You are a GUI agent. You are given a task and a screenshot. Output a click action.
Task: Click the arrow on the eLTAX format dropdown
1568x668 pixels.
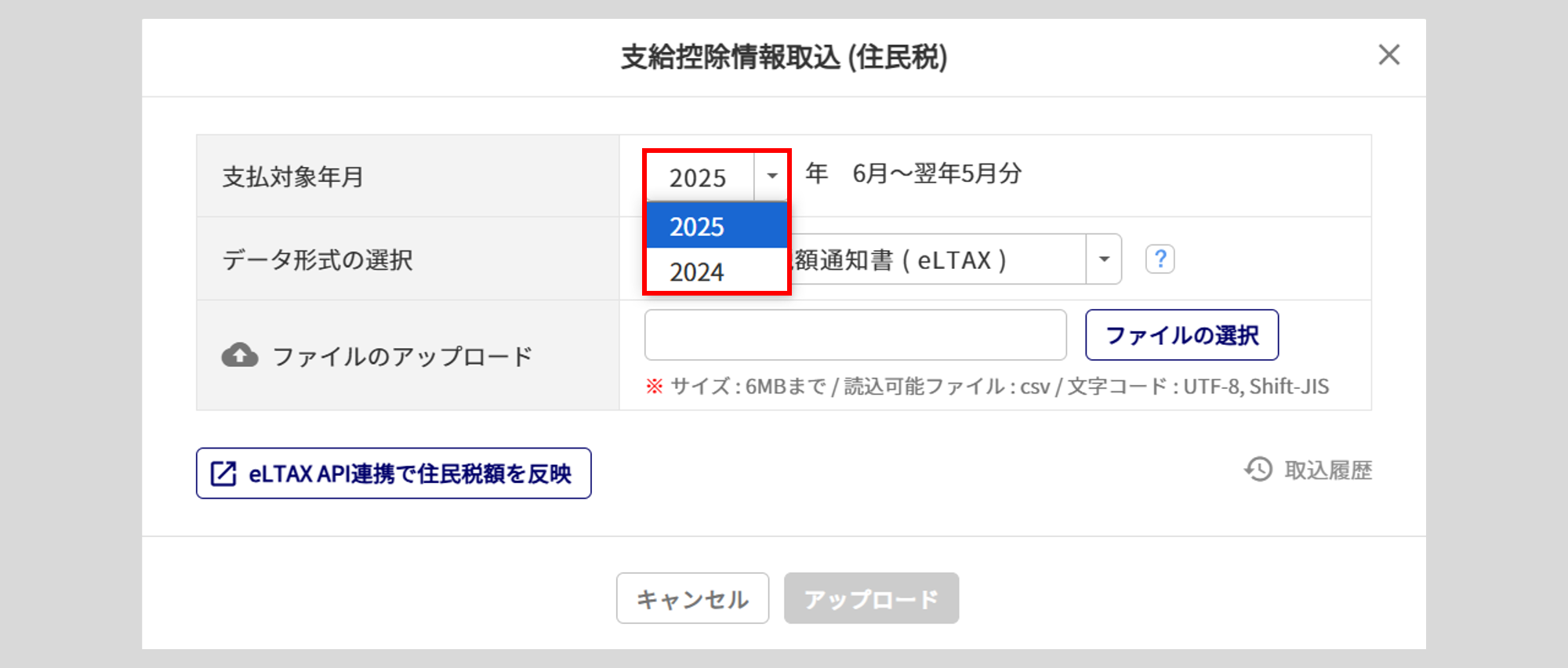click(x=1104, y=260)
